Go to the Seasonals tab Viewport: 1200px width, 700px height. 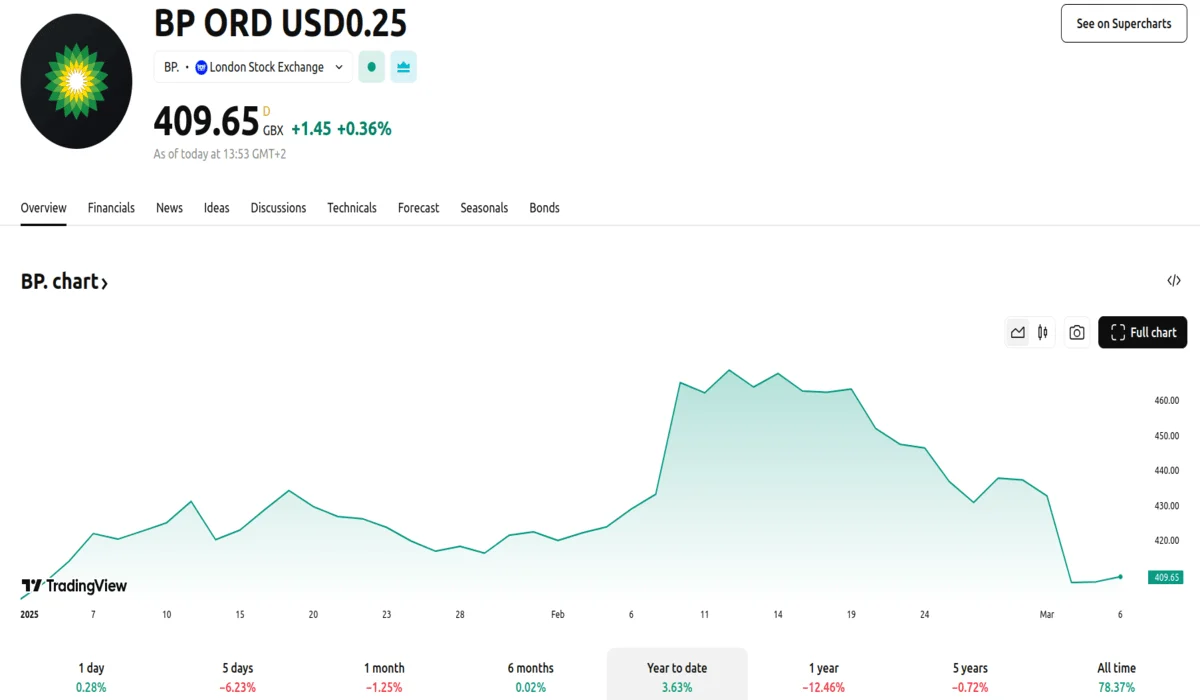(x=484, y=208)
